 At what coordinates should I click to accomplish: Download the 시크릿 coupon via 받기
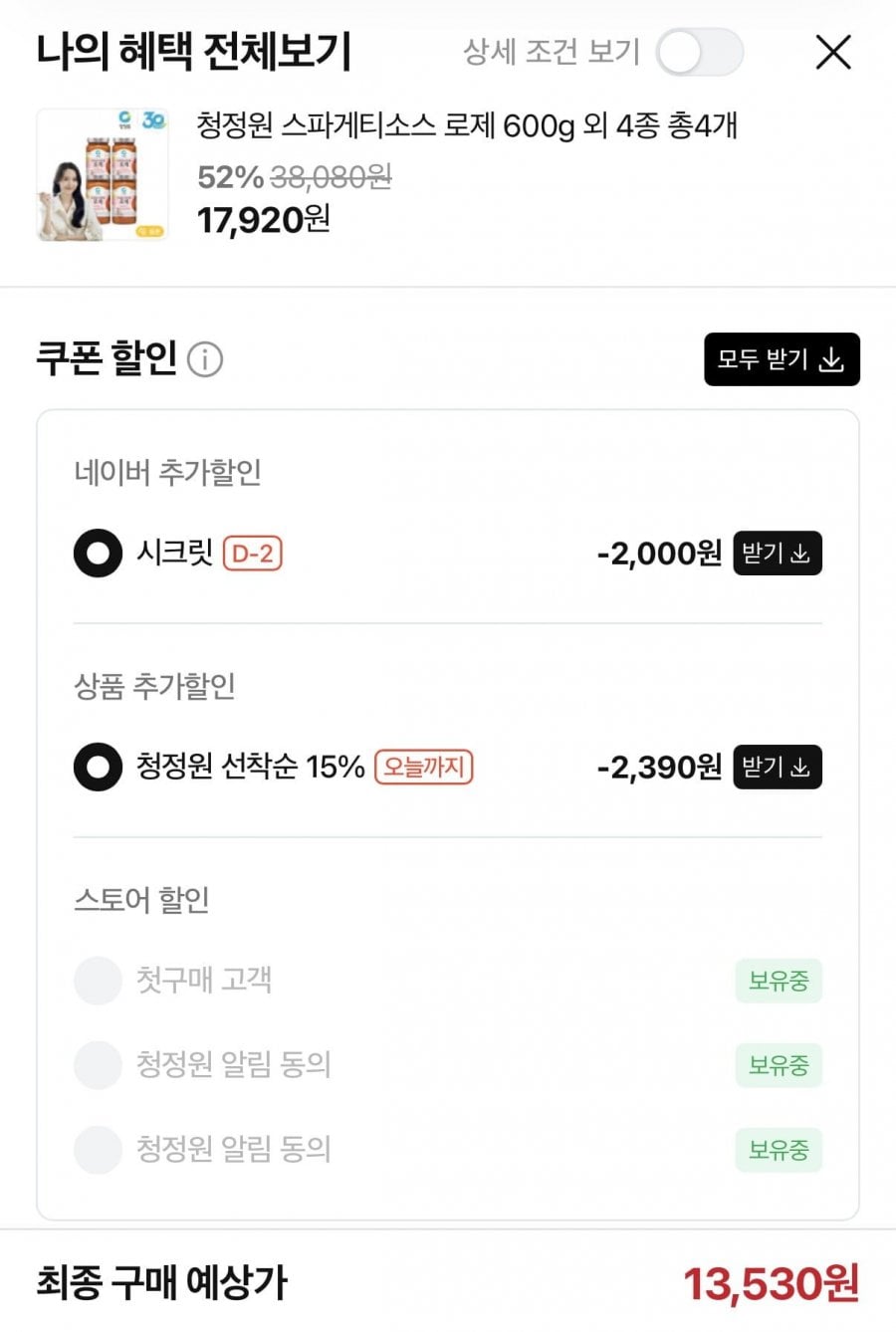pos(777,554)
